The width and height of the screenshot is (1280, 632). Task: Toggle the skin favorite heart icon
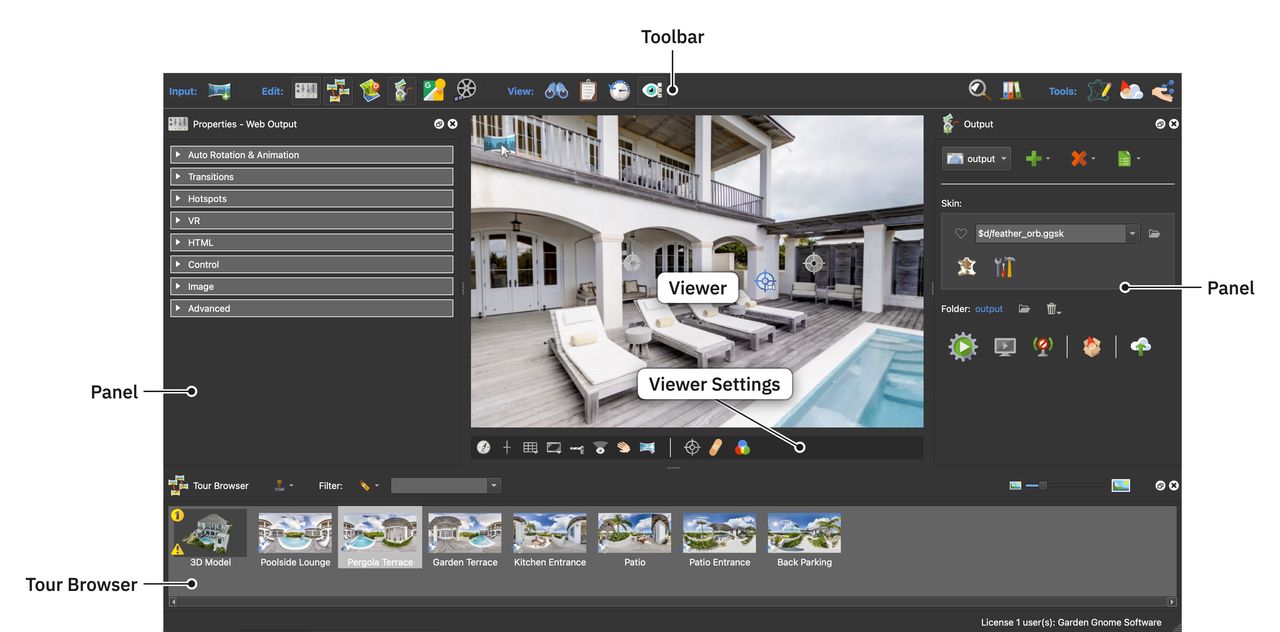[961, 234]
